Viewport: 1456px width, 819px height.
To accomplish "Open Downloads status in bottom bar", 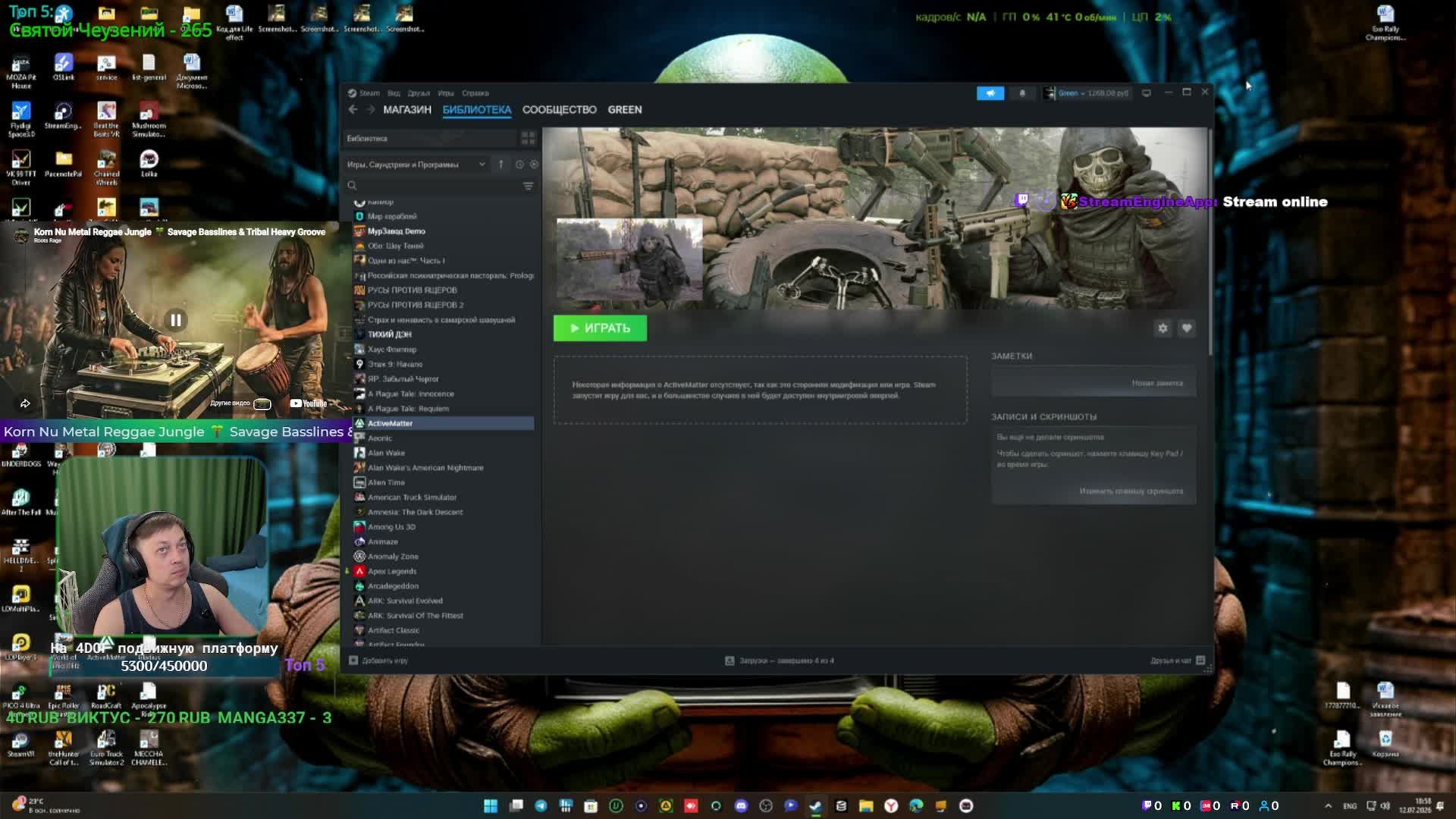I will point(780,661).
